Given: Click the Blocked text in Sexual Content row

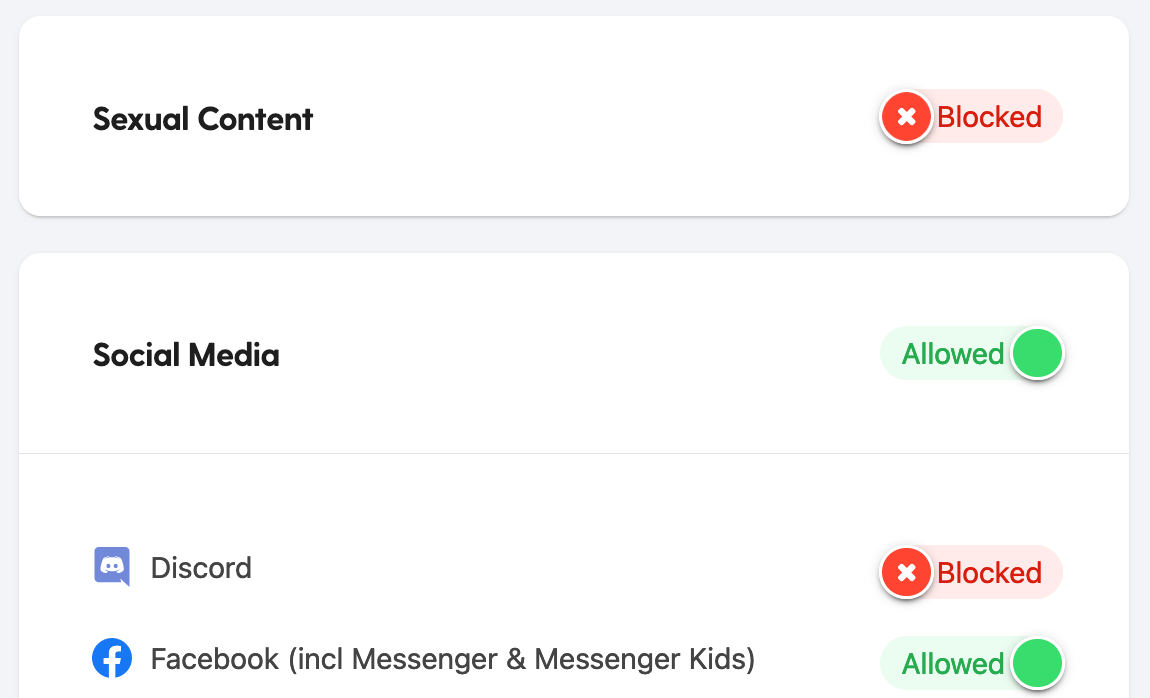Looking at the screenshot, I should (x=989, y=117).
